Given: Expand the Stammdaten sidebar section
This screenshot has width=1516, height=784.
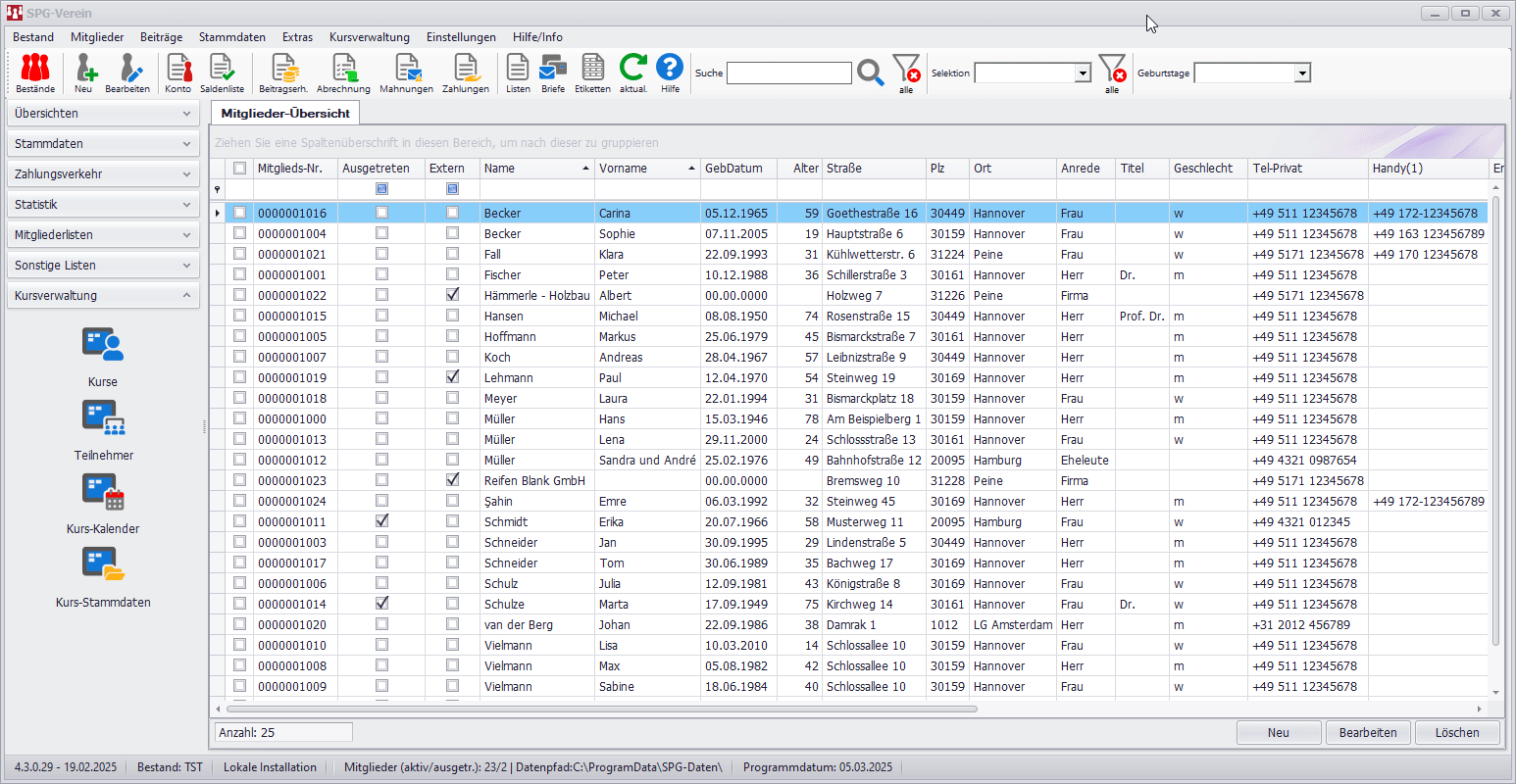Looking at the screenshot, I should pyautogui.click(x=103, y=144).
